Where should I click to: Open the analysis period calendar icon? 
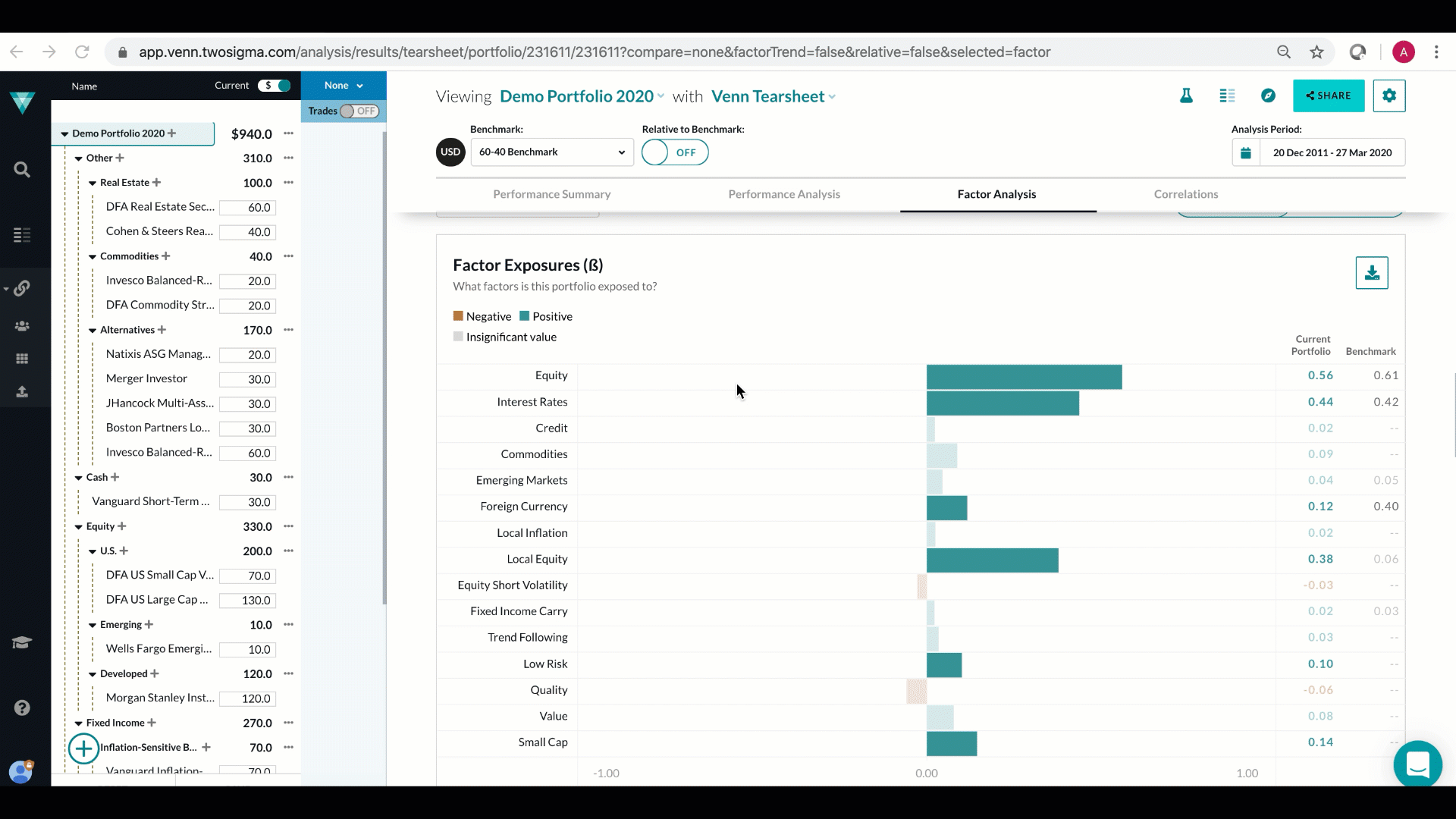pyautogui.click(x=1246, y=152)
